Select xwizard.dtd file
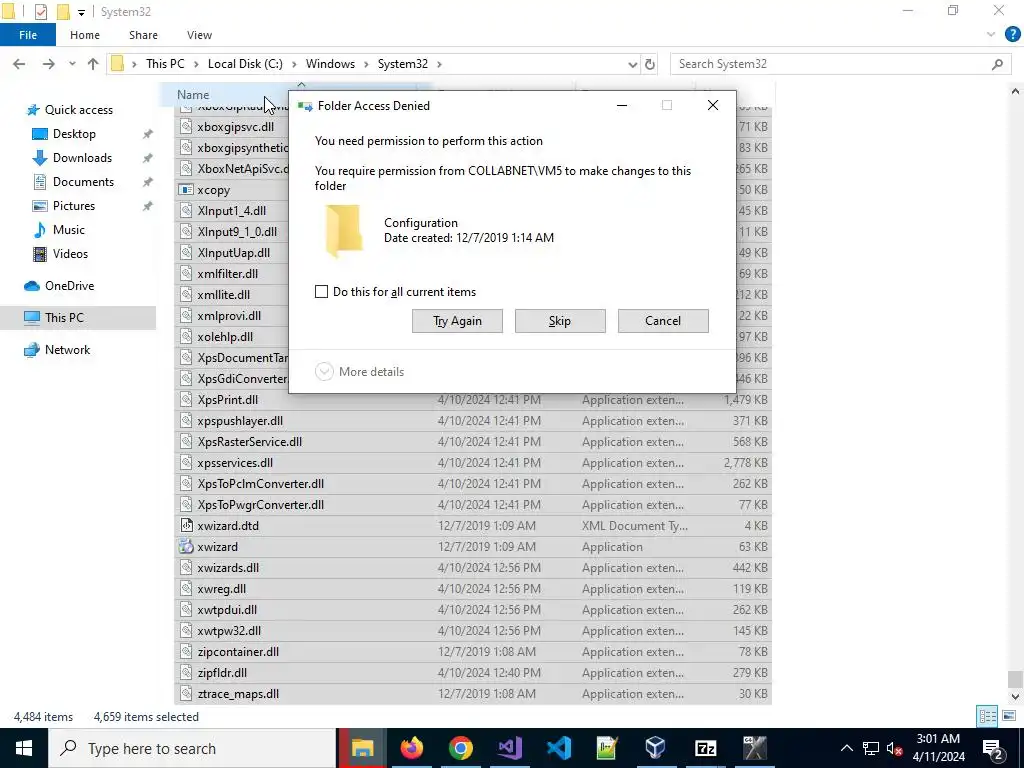Viewport: 1024px width, 768px height. coord(228,526)
